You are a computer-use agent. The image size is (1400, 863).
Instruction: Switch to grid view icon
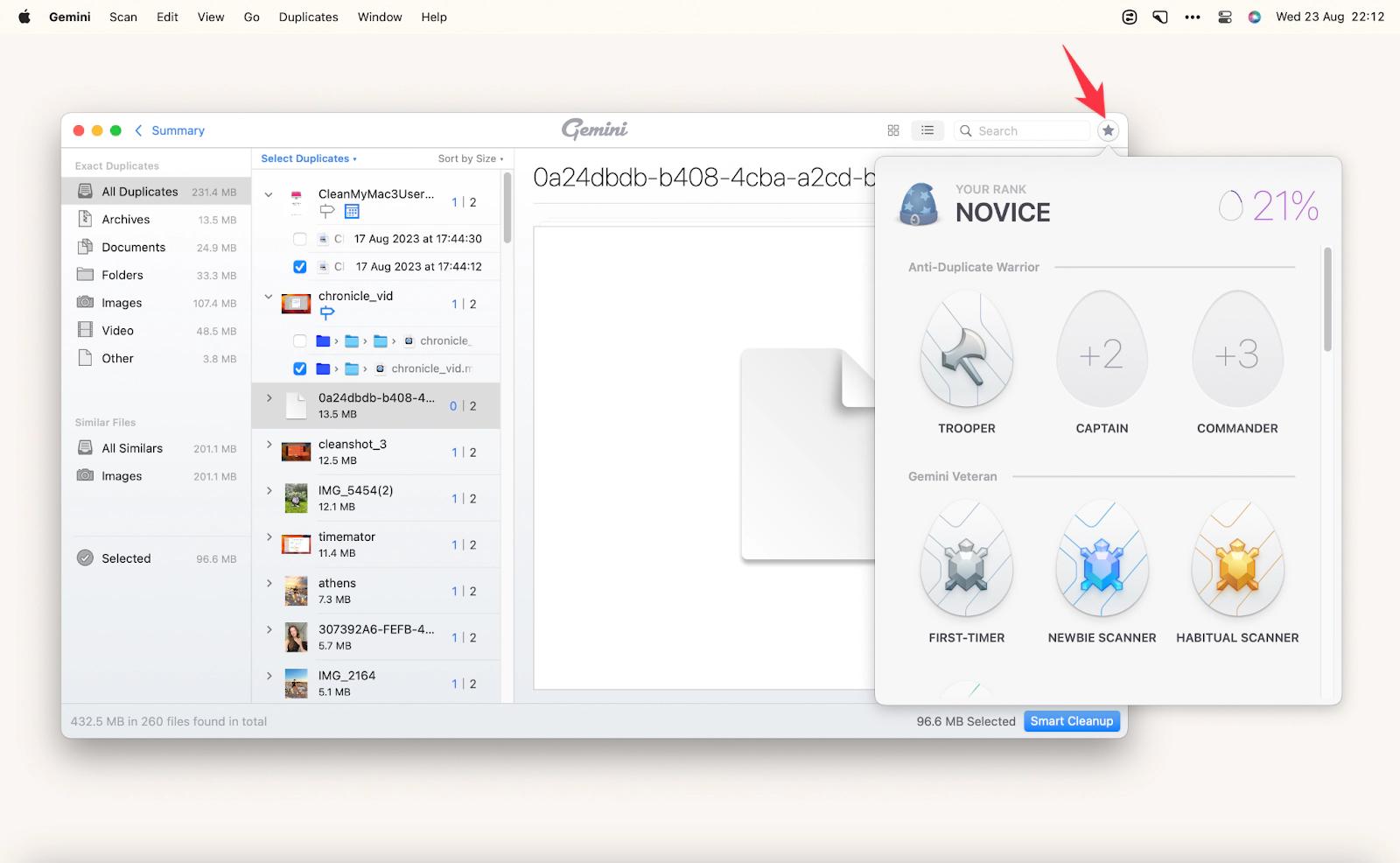click(893, 130)
